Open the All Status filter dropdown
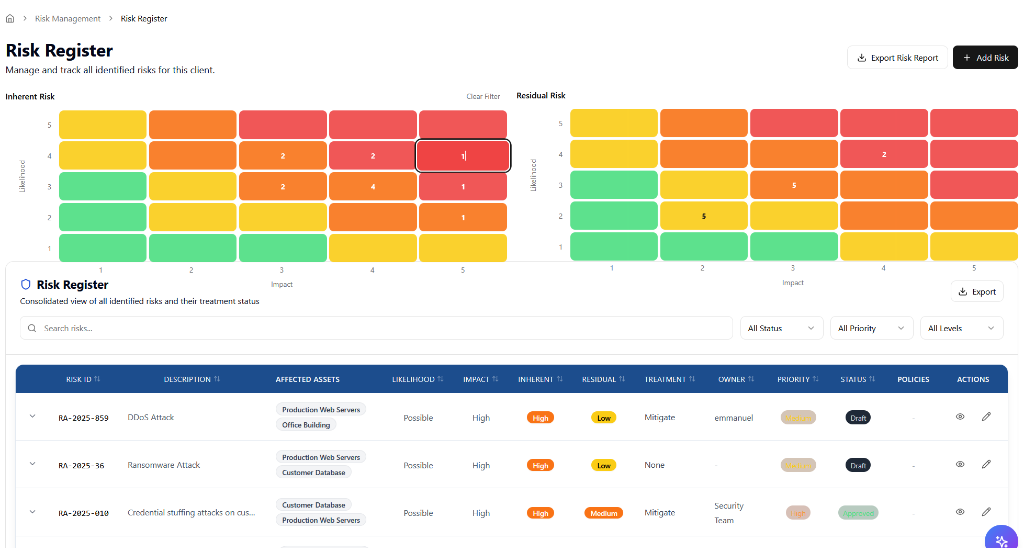The width and height of the screenshot is (1024, 548). pyautogui.click(x=781, y=328)
